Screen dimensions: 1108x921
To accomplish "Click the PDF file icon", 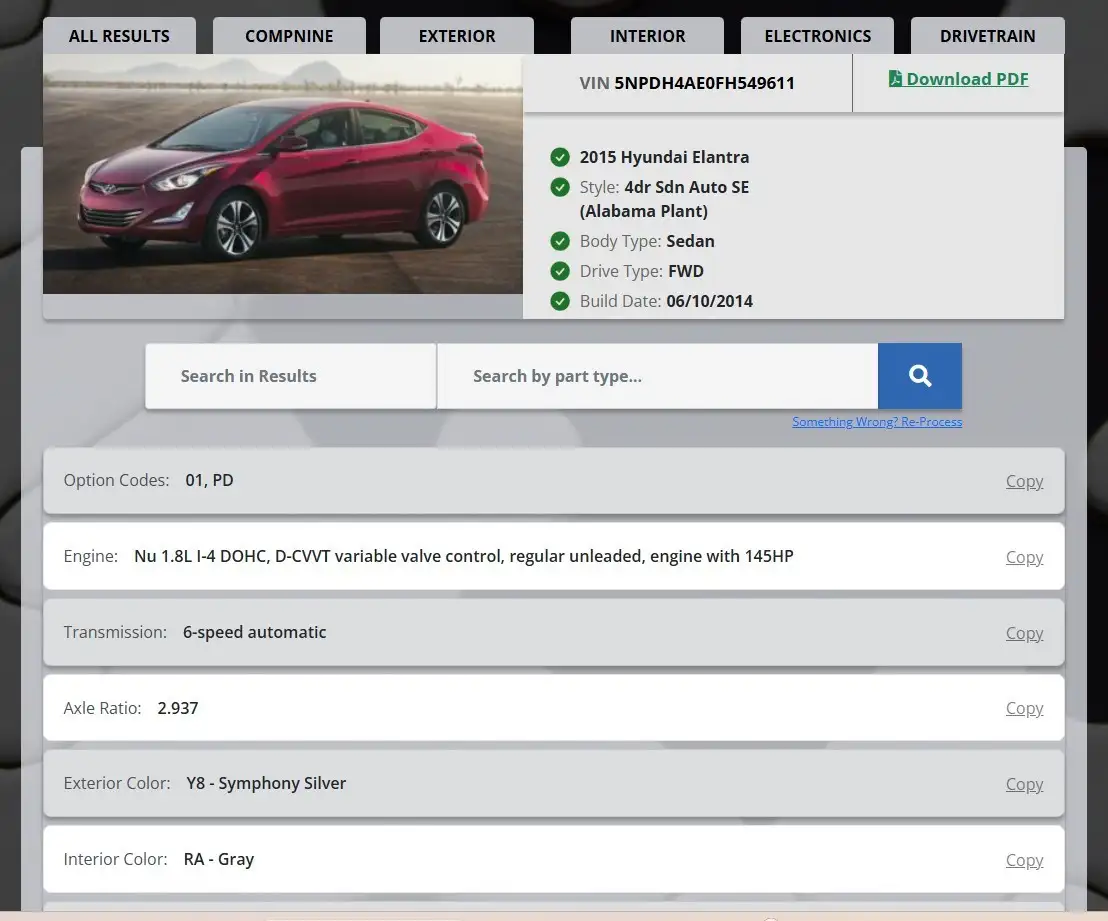I will click(x=895, y=78).
